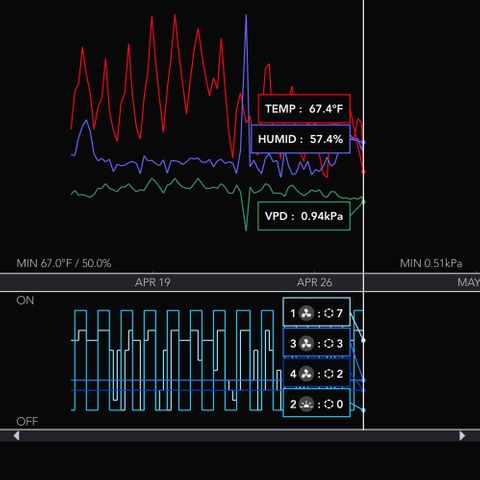Screen dimensions: 480x480
Task: Jump to APR 19 on the date axis
Action: click(153, 283)
